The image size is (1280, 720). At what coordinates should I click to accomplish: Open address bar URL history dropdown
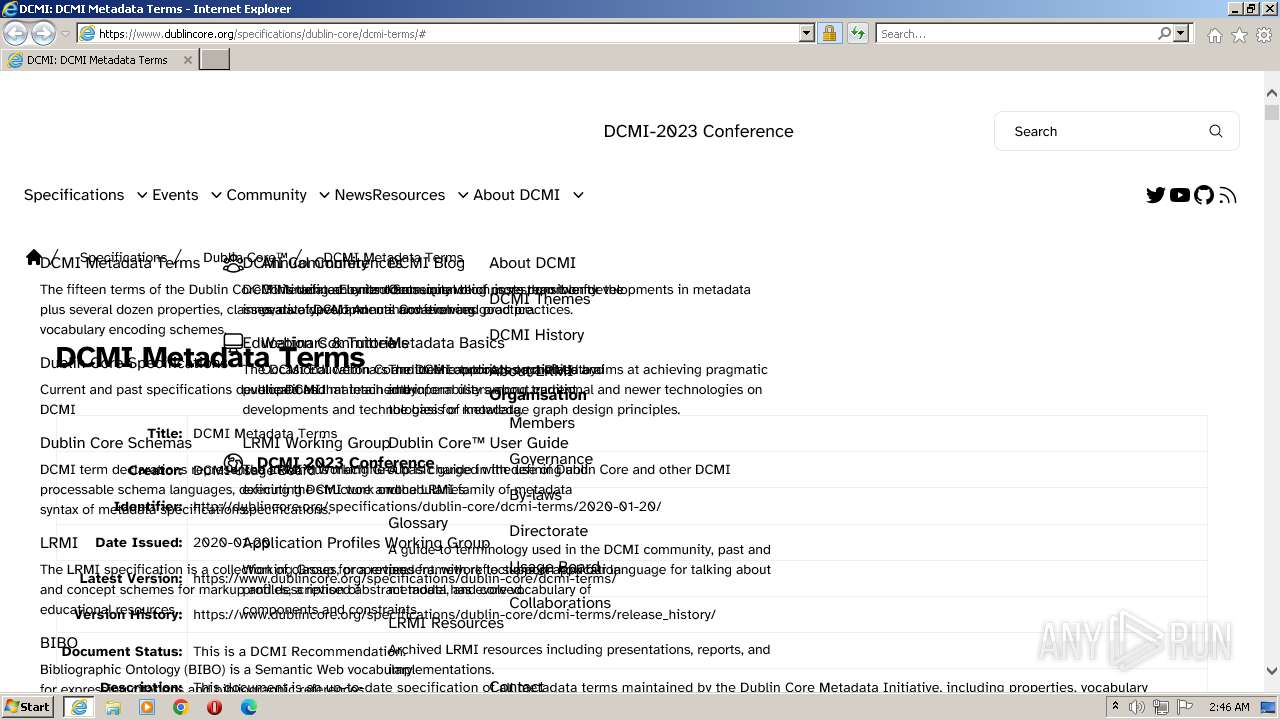807,33
